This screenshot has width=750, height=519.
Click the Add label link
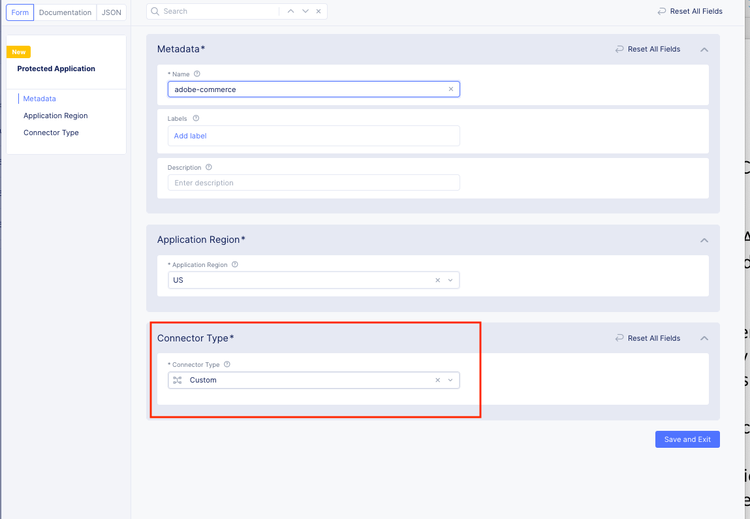190,135
